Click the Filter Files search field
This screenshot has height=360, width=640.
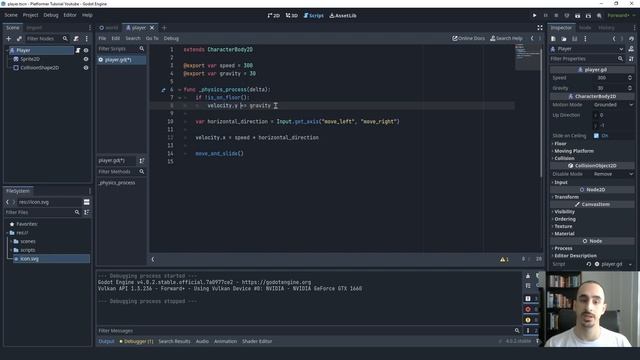[x=43, y=212]
